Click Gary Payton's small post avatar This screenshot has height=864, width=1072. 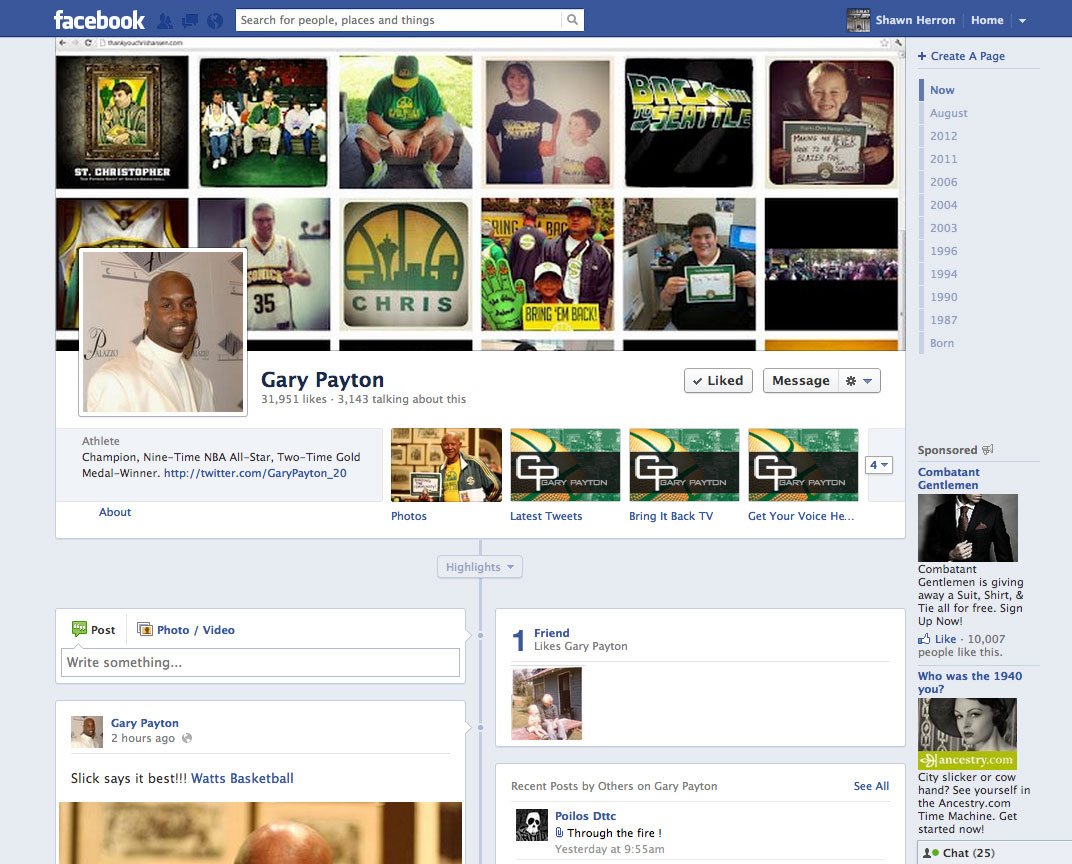87,732
